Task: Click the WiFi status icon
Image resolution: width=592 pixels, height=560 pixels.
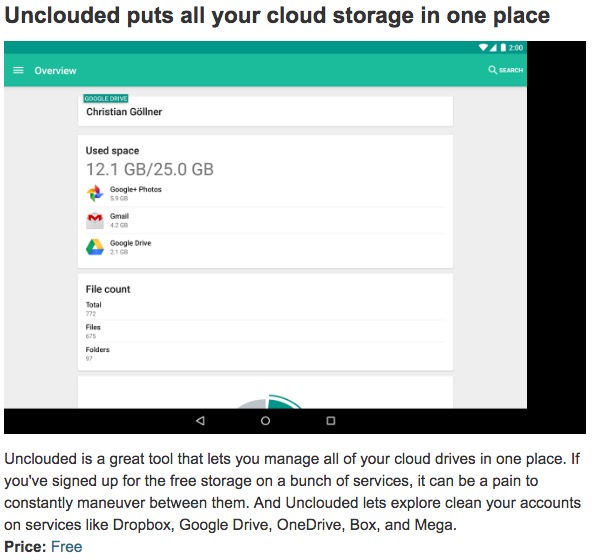Action: [483, 48]
